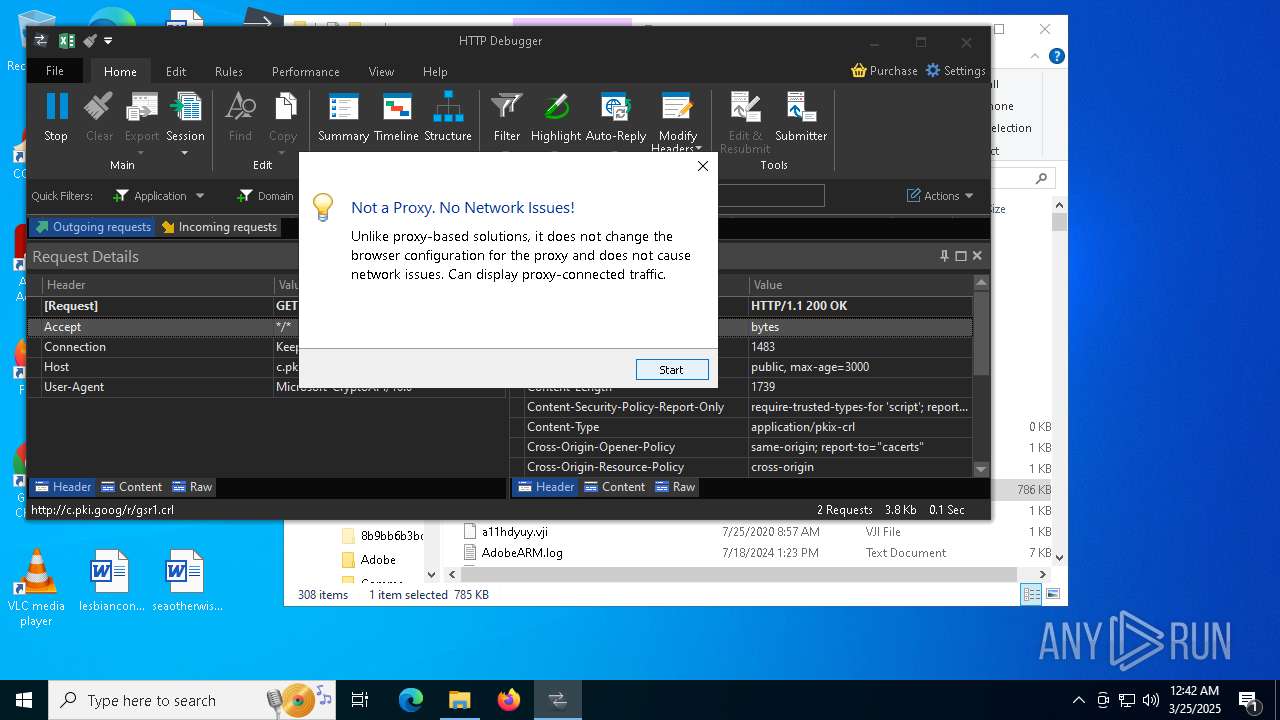Open the Task View button

pyautogui.click(x=360, y=700)
